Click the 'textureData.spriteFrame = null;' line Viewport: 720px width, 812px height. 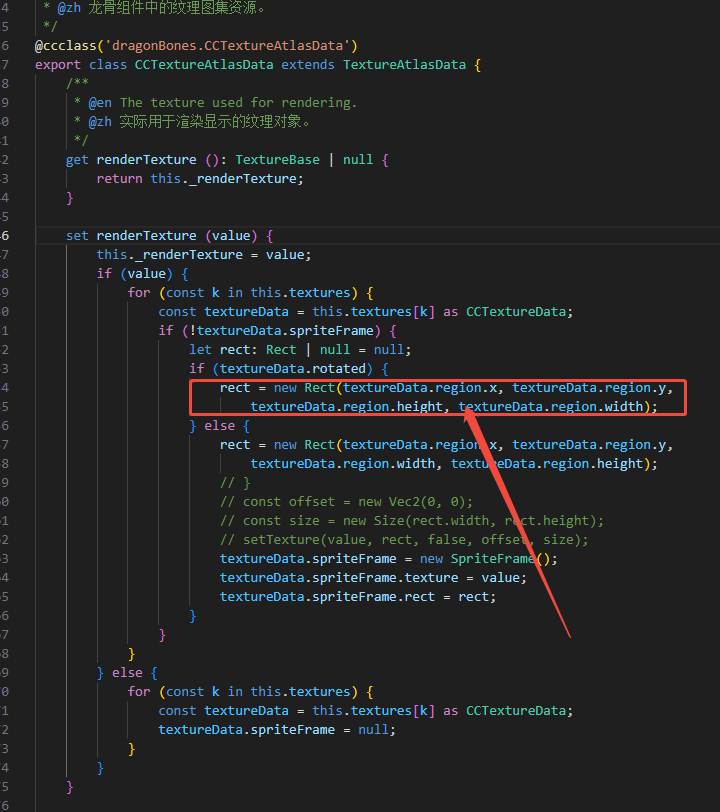(277, 730)
